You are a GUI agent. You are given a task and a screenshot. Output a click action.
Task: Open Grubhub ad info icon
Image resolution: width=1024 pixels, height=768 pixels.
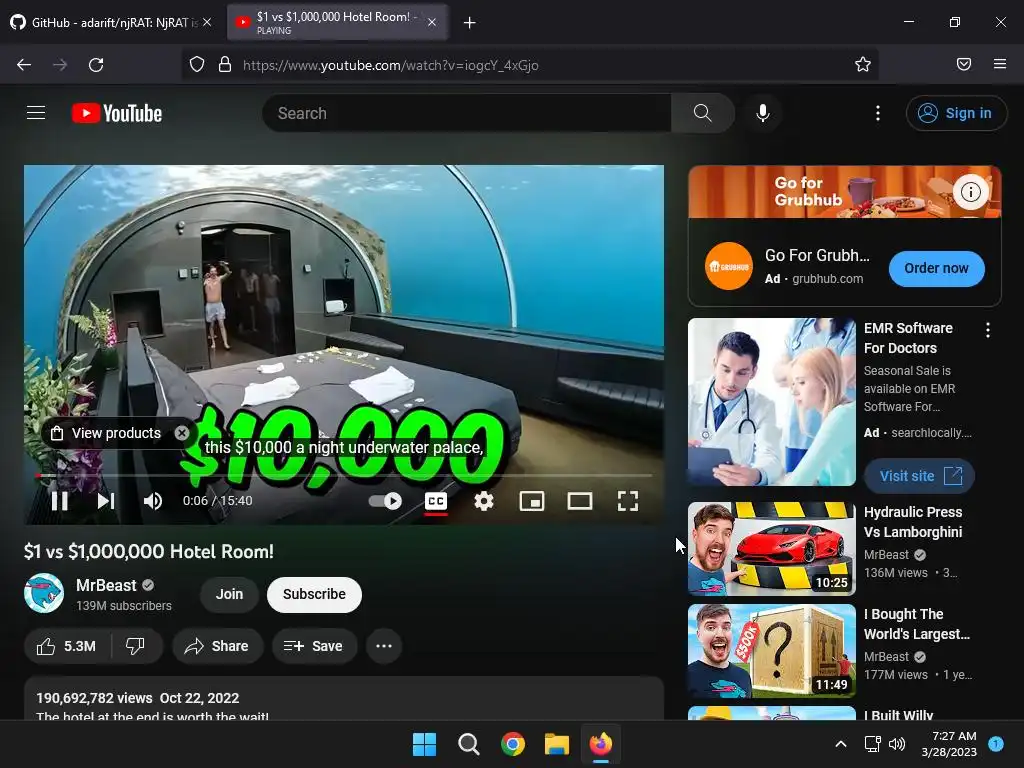coord(970,192)
